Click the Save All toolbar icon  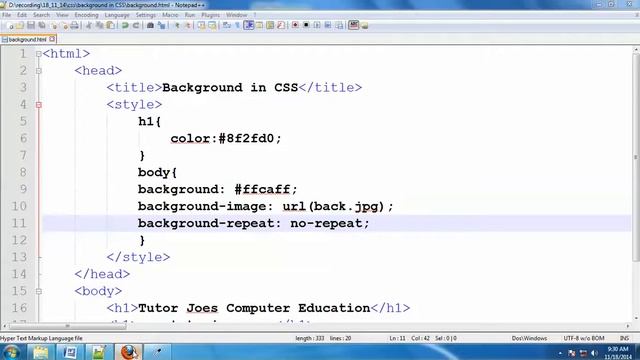pyautogui.click(x=42, y=25)
